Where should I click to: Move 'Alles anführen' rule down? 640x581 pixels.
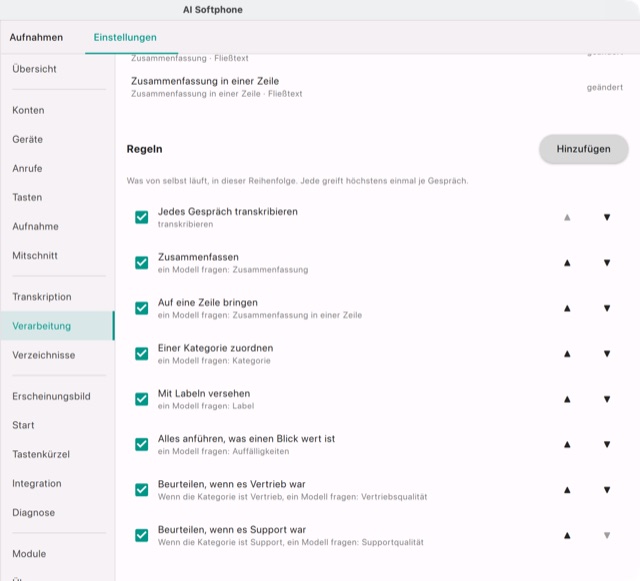pos(607,444)
